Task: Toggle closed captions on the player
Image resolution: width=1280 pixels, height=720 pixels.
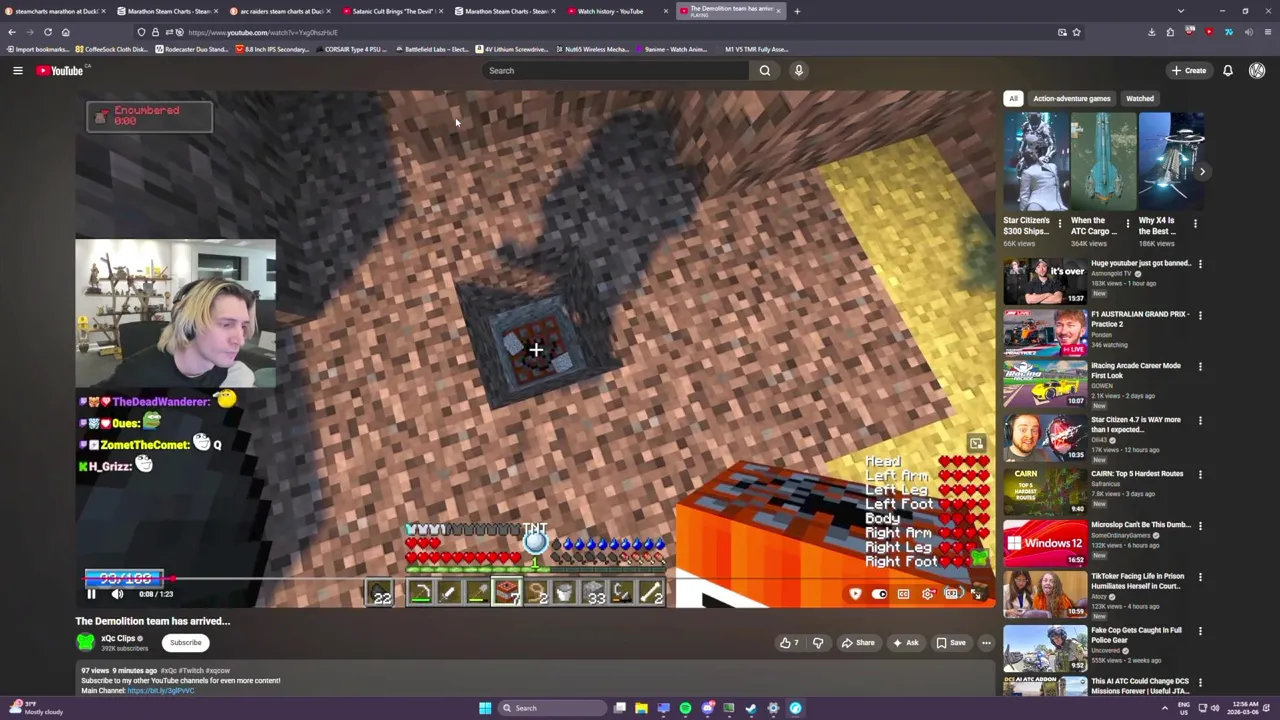Action: (x=903, y=594)
